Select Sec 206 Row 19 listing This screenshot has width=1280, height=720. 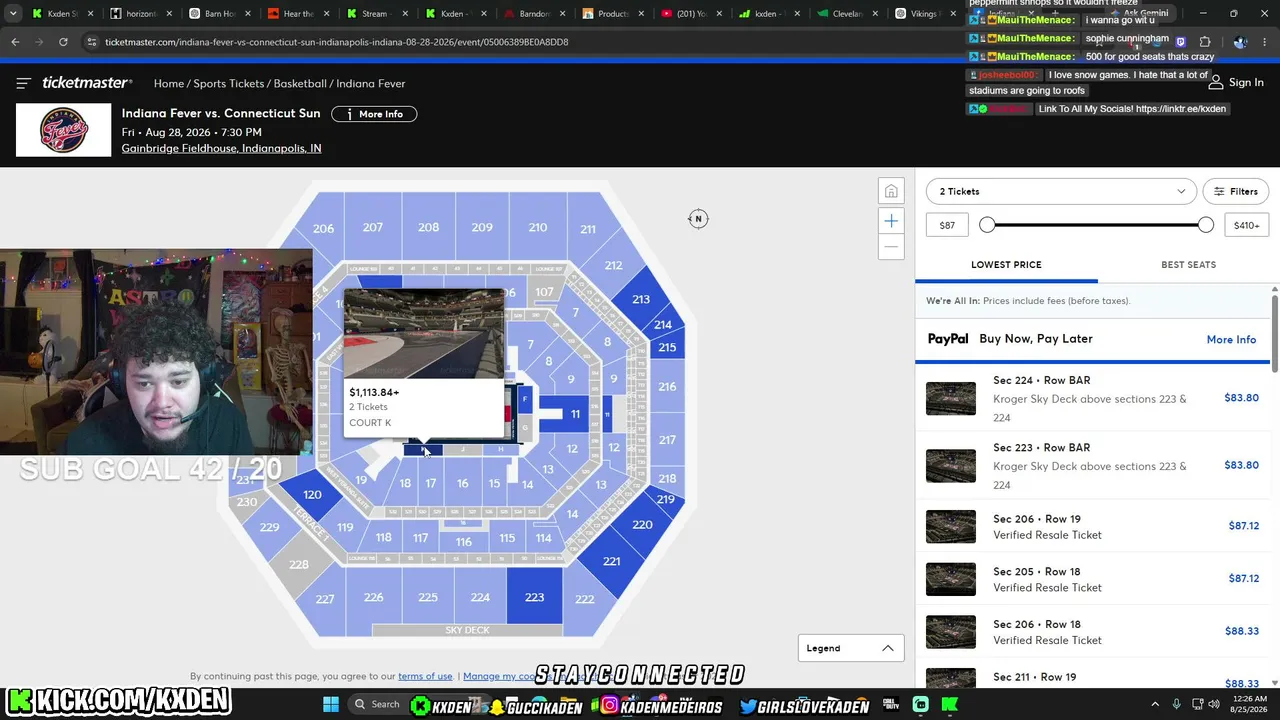click(1092, 526)
